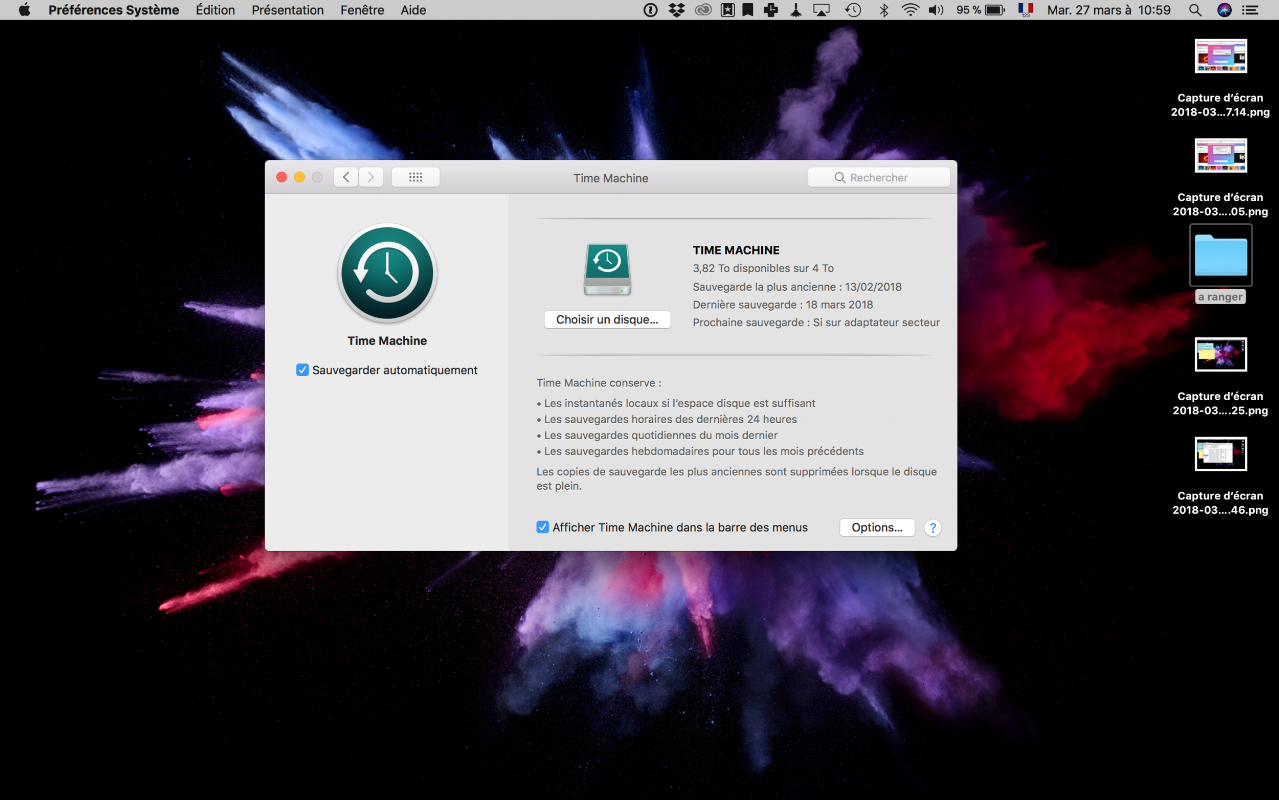Open the Bluetooth status menu
The width and height of the screenshot is (1279, 800).
(x=883, y=10)
